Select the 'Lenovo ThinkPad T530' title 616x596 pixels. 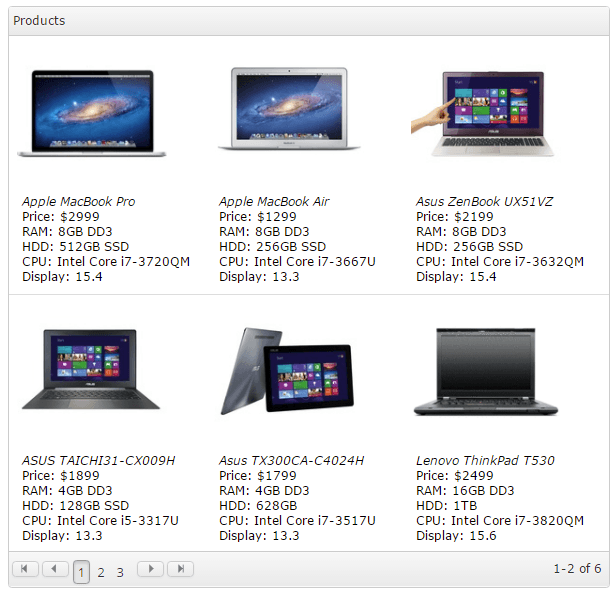click(x=485, y=460)
